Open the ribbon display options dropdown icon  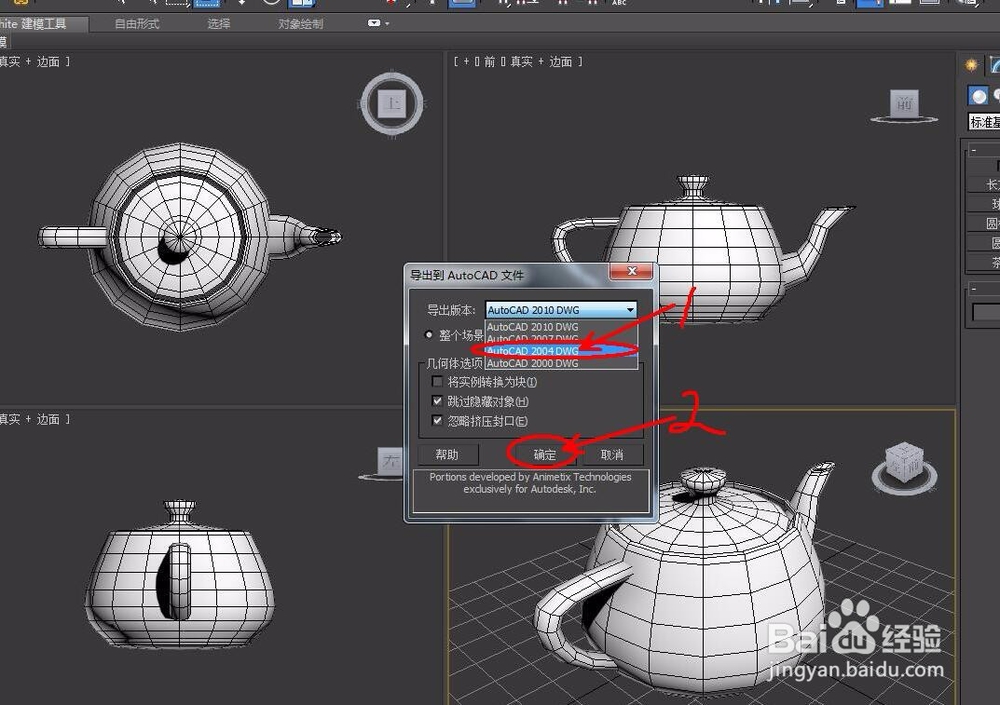(378, 23)
